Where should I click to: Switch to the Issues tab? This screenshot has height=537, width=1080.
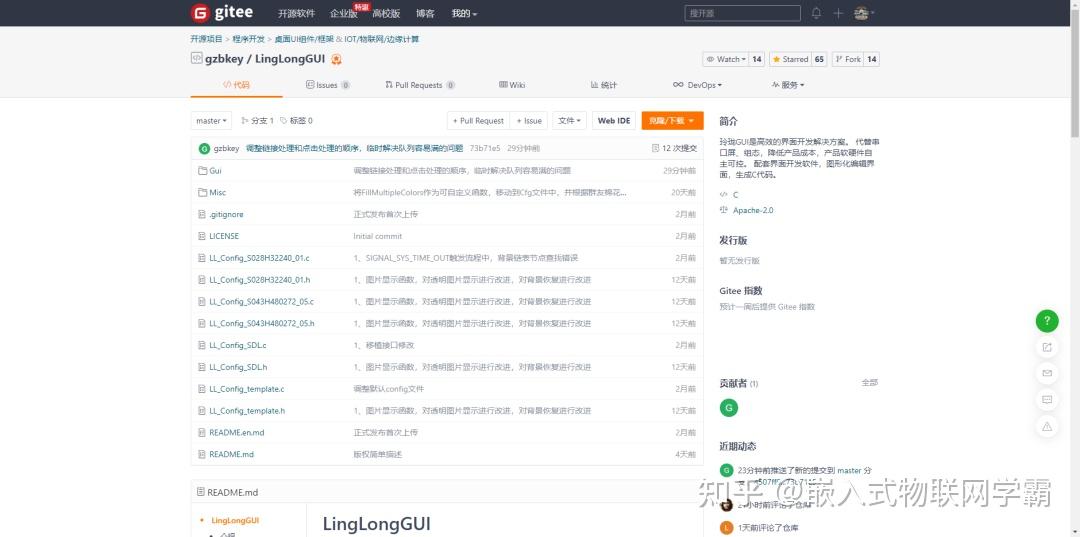[x=328, y=85]
